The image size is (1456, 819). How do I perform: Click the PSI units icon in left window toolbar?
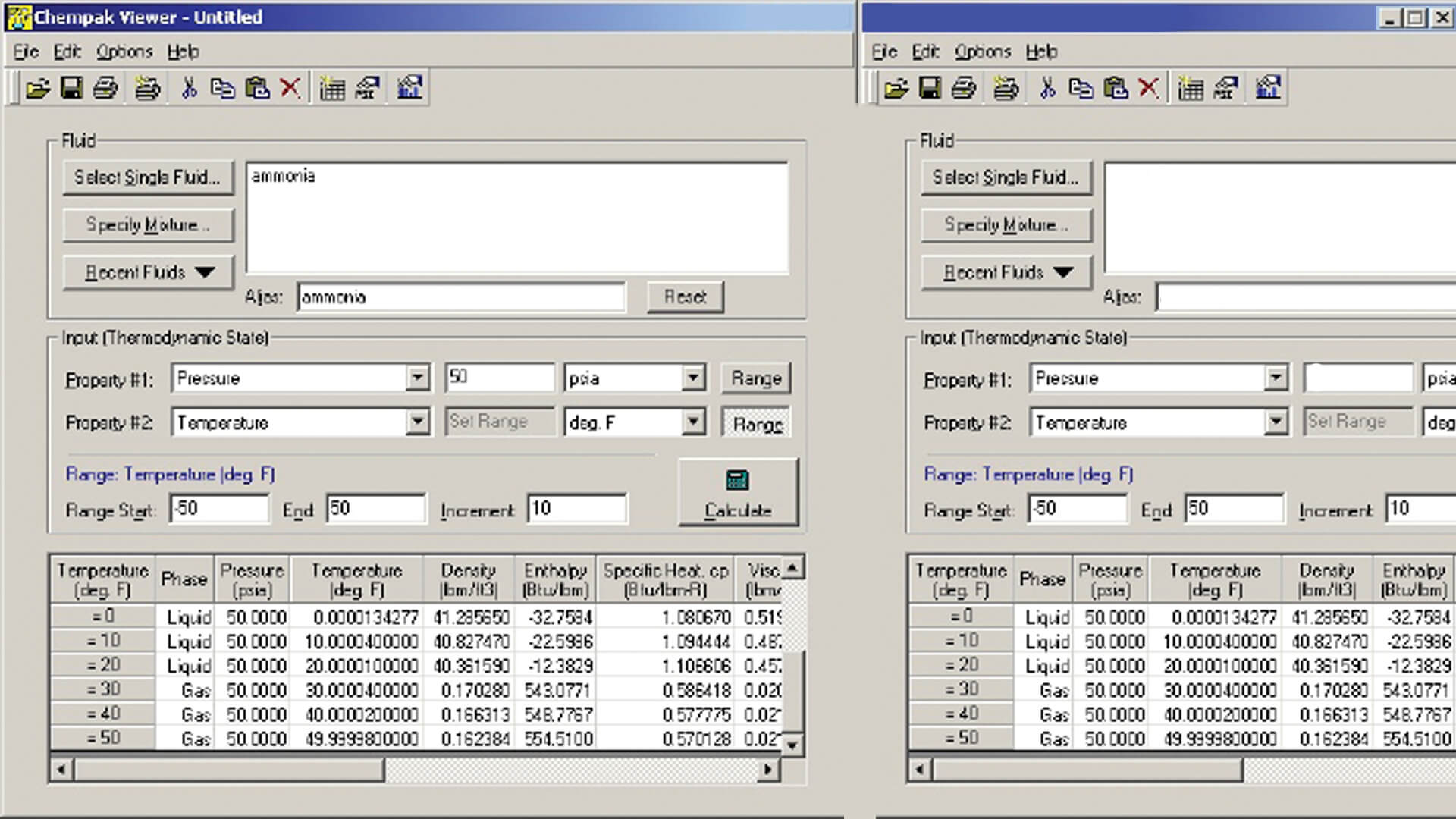pyautogui.click(x=368, y=89)
